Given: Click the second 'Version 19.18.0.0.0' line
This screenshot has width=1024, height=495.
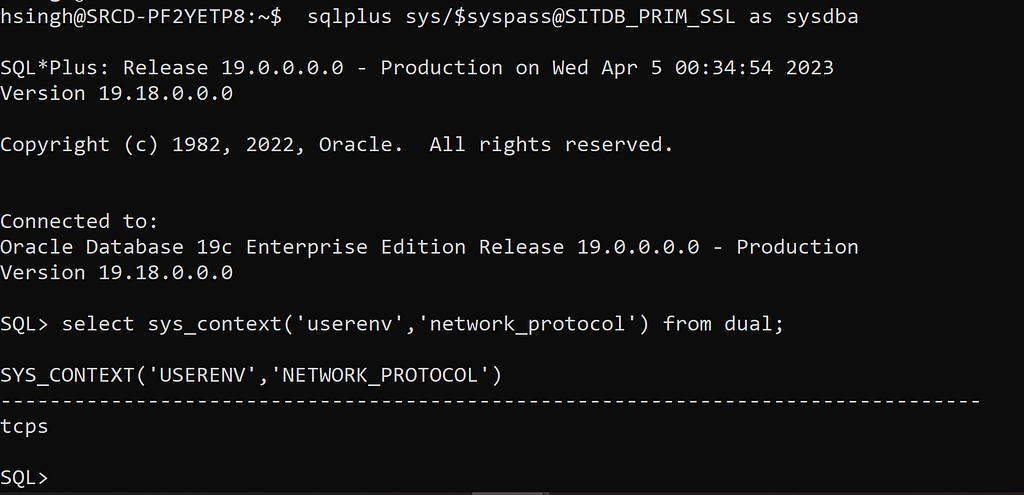Looking at the screenshot, I should (116, 273).
